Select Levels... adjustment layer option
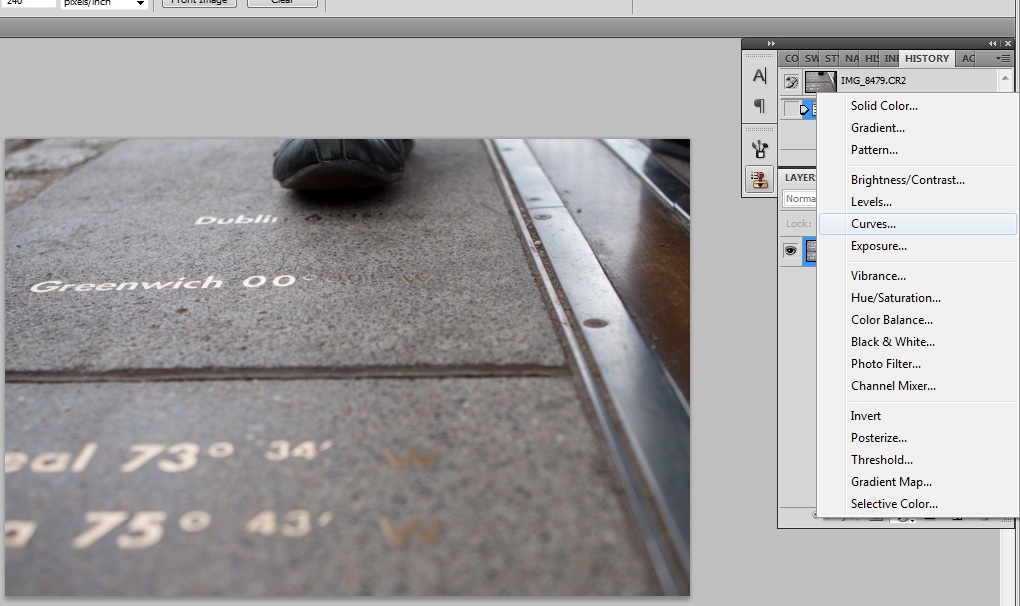Screen dimensions: 1020x606 point(871,202)
